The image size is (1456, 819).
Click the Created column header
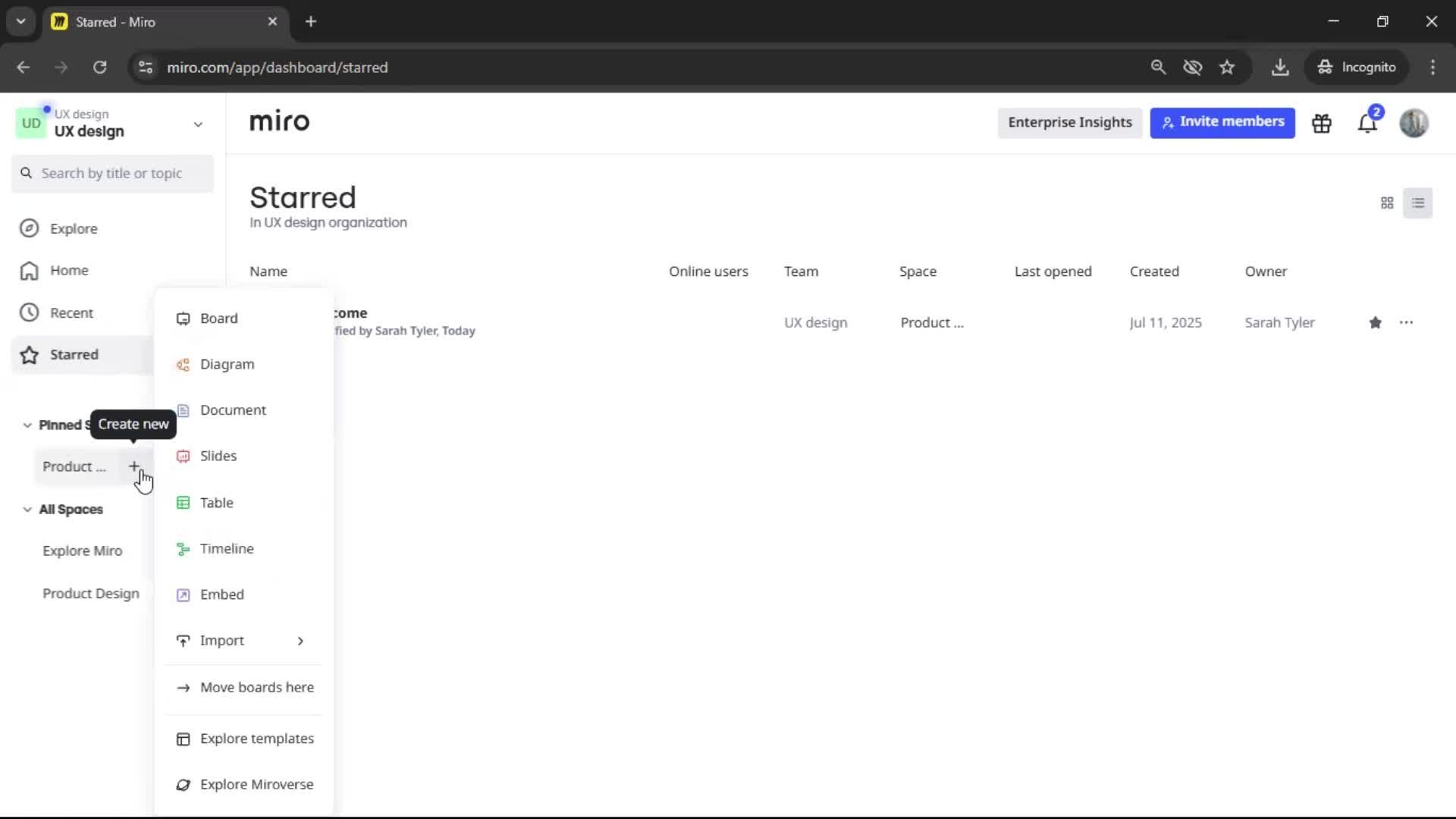pyautogui.click(x=1154, y=271)
